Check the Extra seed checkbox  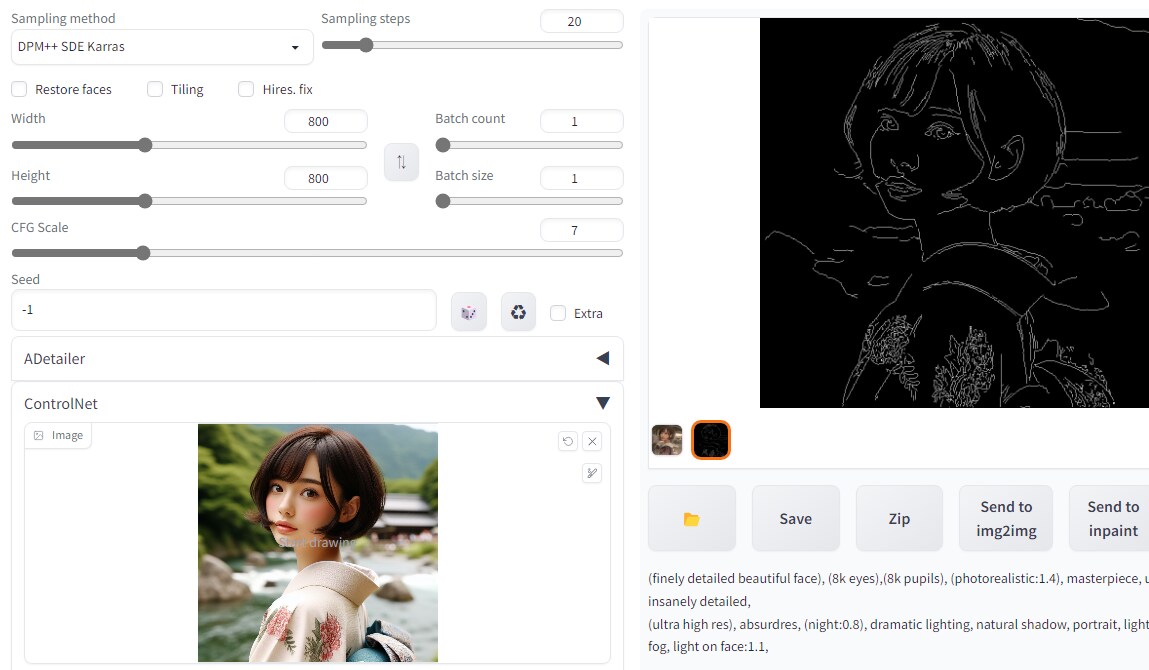(558, 313)
